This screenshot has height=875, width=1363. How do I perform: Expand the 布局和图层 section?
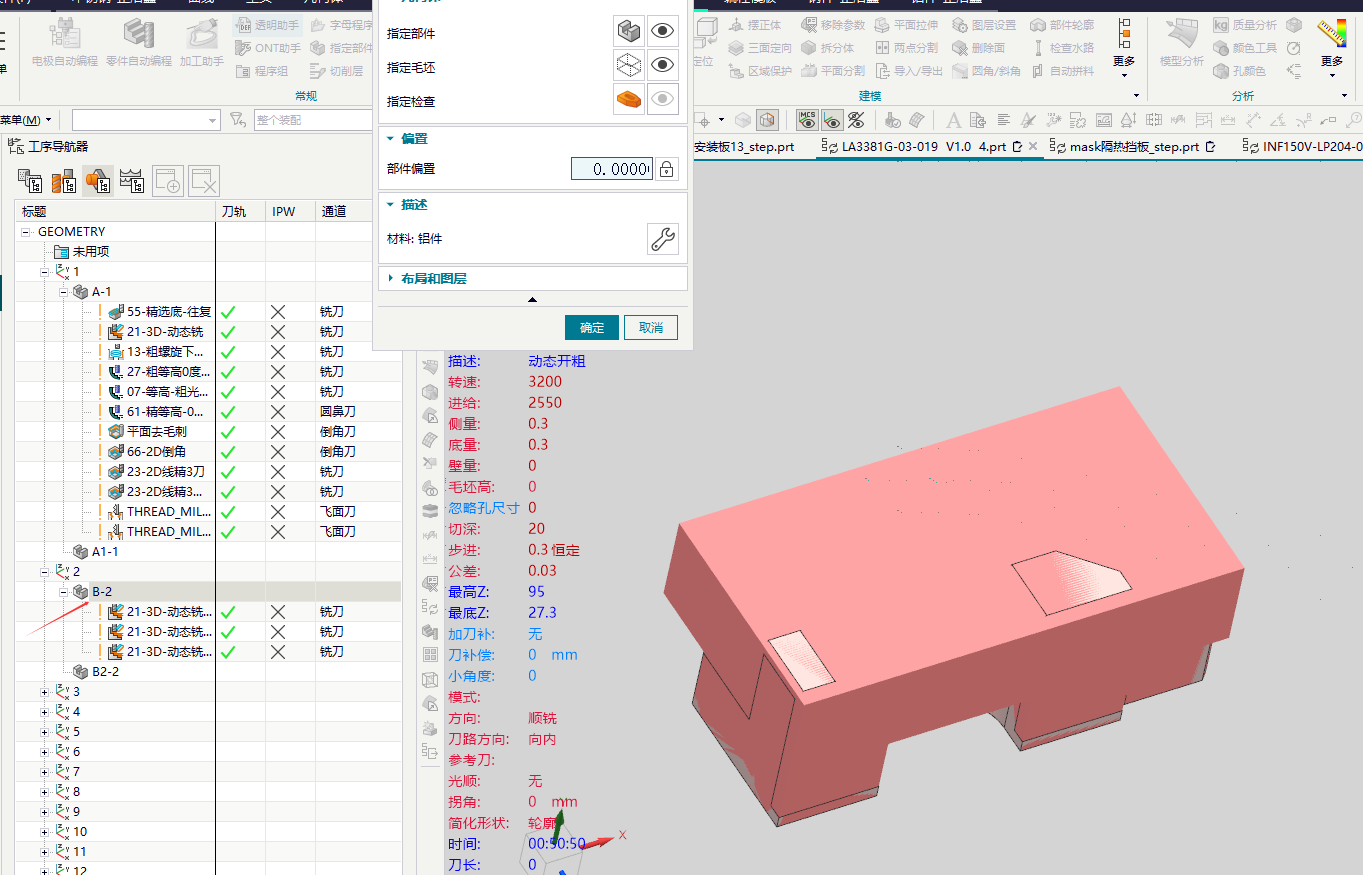[x=391, y=279]
